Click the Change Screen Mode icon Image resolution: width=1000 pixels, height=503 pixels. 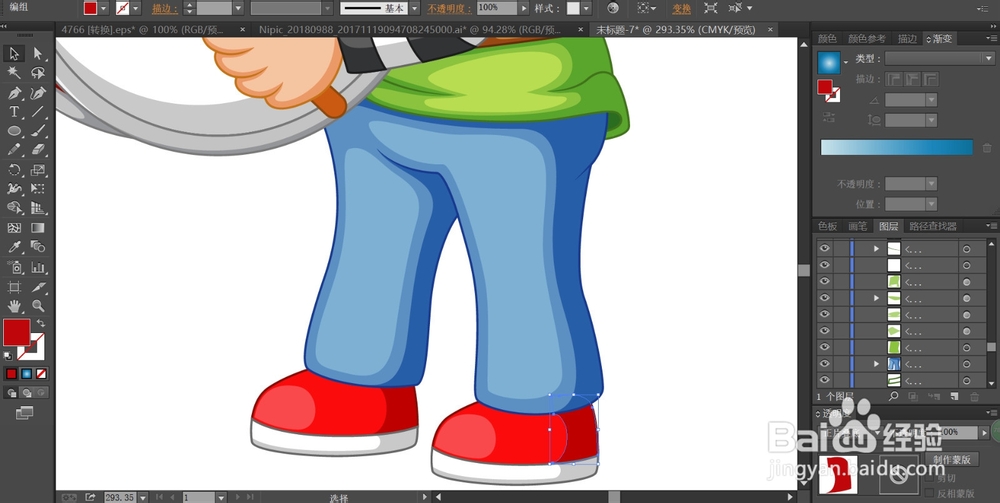24,413
